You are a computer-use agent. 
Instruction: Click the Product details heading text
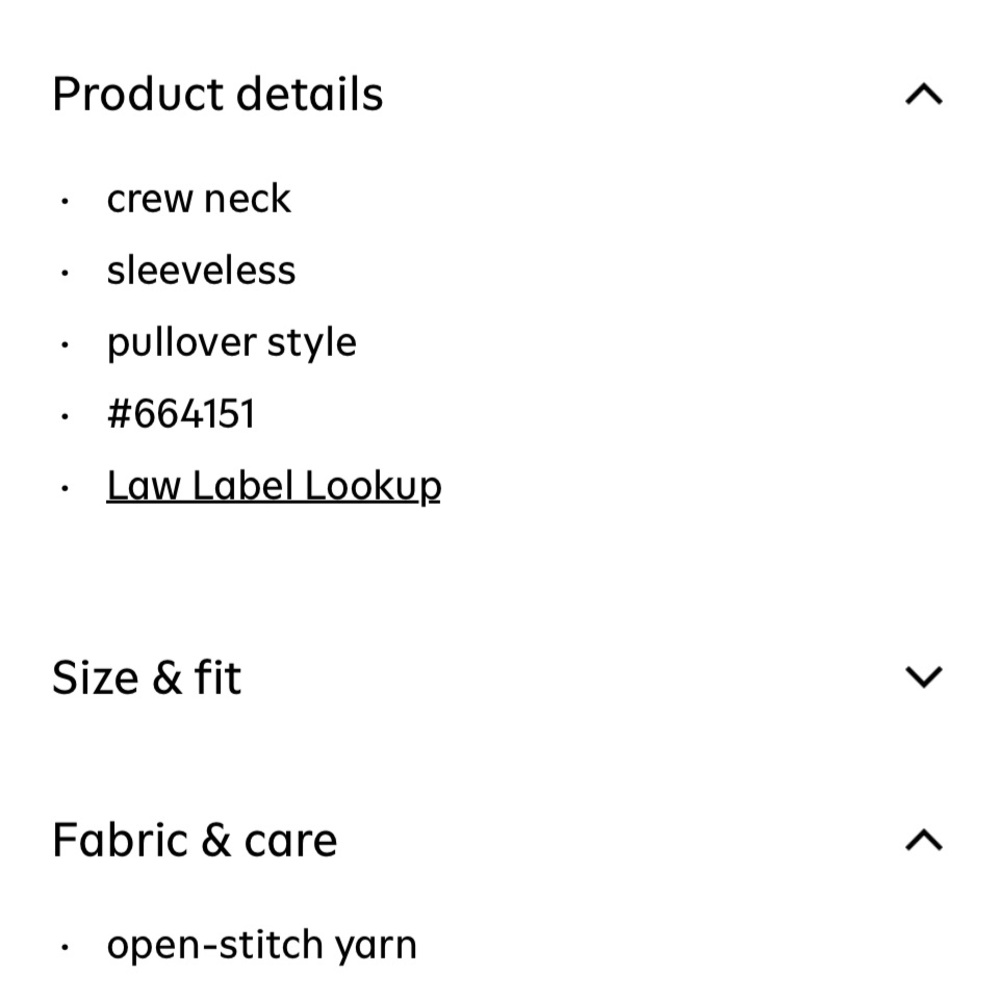[217, 94]
